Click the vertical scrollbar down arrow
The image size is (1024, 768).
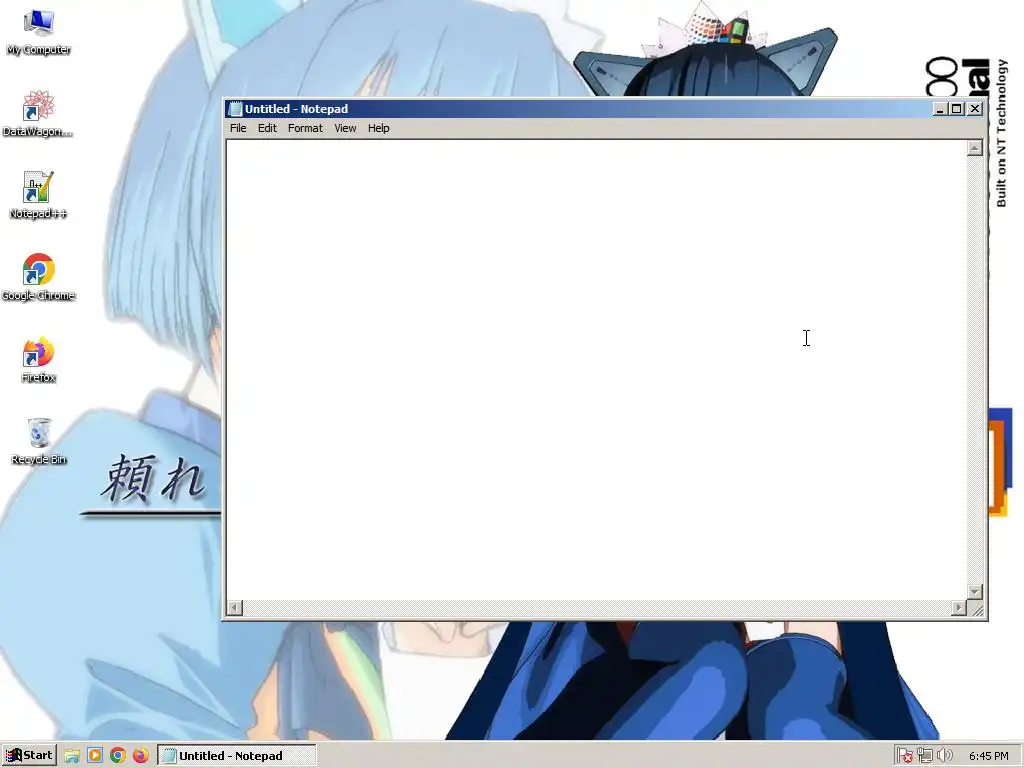tap(974, 592)
